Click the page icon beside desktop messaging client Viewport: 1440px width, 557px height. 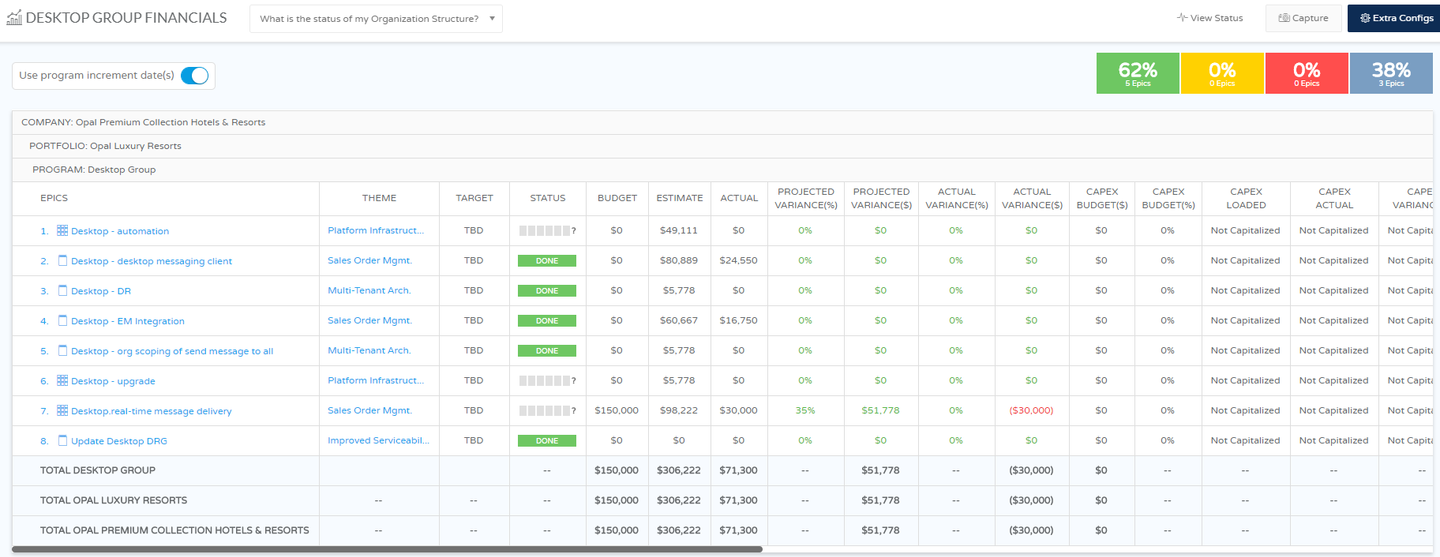[62, 261]
